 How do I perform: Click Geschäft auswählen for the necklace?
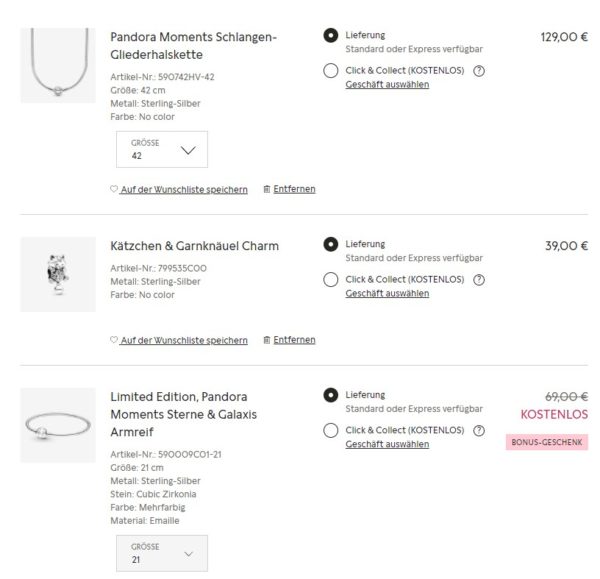pyautogui.click(x=387, y=84)
